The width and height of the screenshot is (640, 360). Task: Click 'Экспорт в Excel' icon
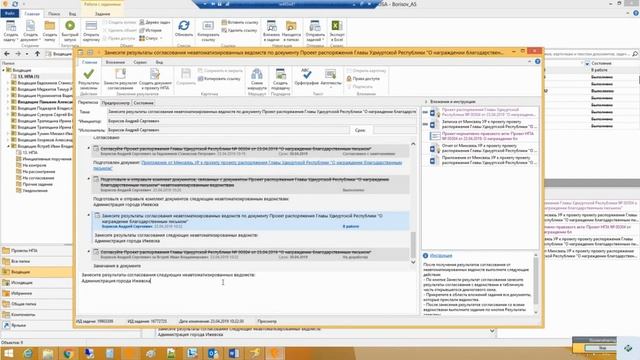(337, 31)
